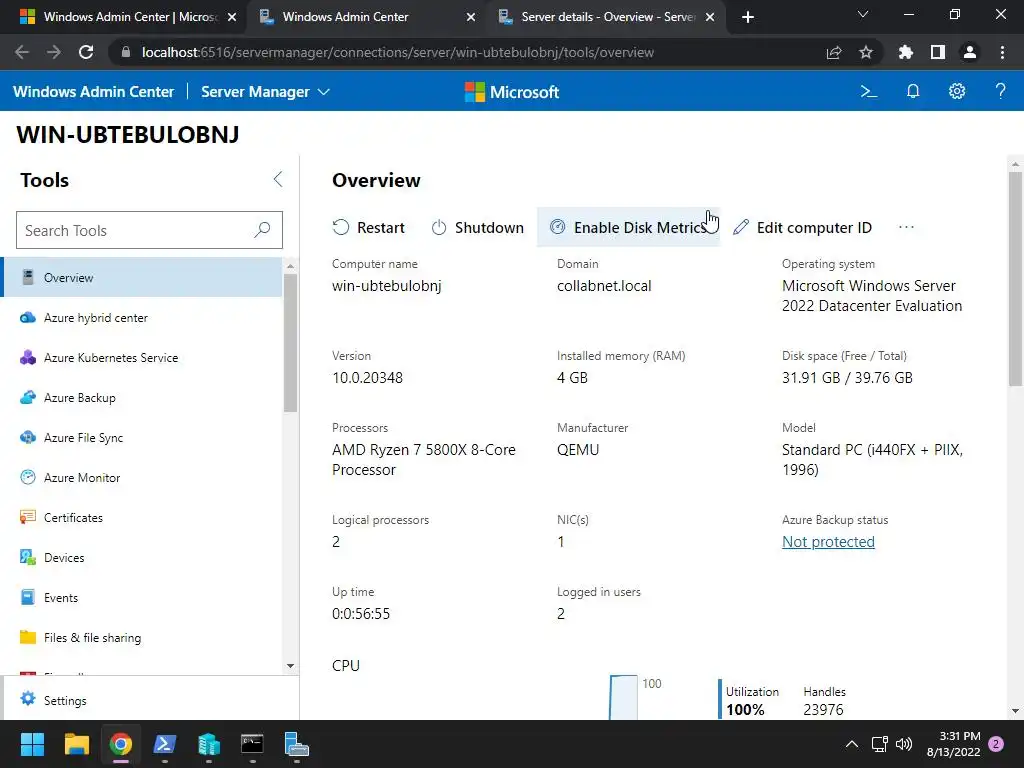Screen dimensions: 1024x768
Task: Click the Restart button
Action: click(x=369, y=227)
